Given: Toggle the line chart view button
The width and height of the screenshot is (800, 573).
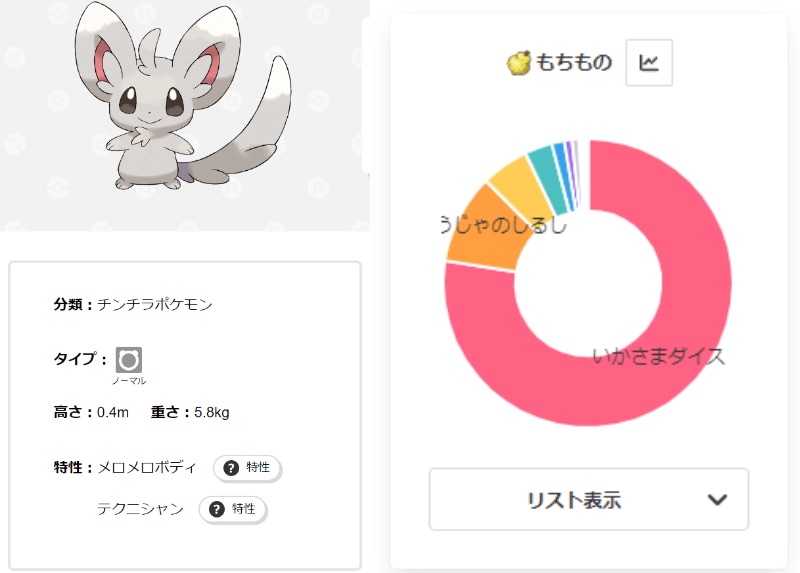Looking at the screenshot, I should click(x=649, y=63).
